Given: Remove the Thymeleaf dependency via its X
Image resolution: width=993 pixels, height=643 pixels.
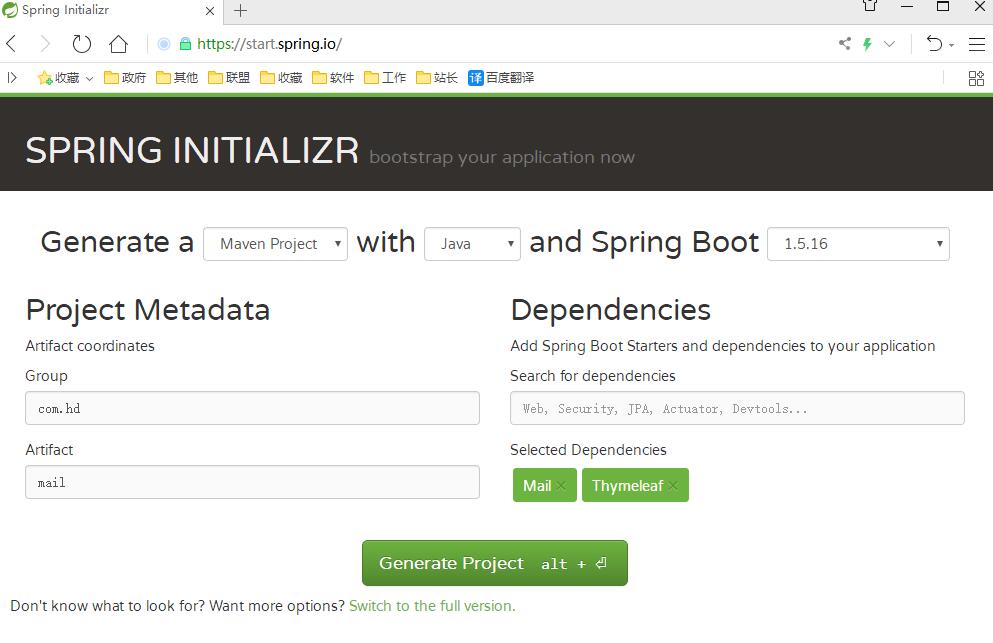Looking at the screenshot, I should point(673,486).
